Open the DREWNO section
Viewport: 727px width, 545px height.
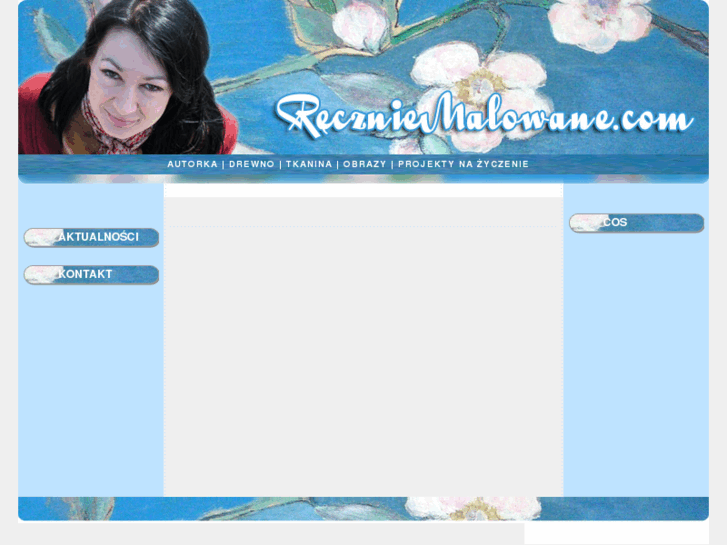(252, 164)
